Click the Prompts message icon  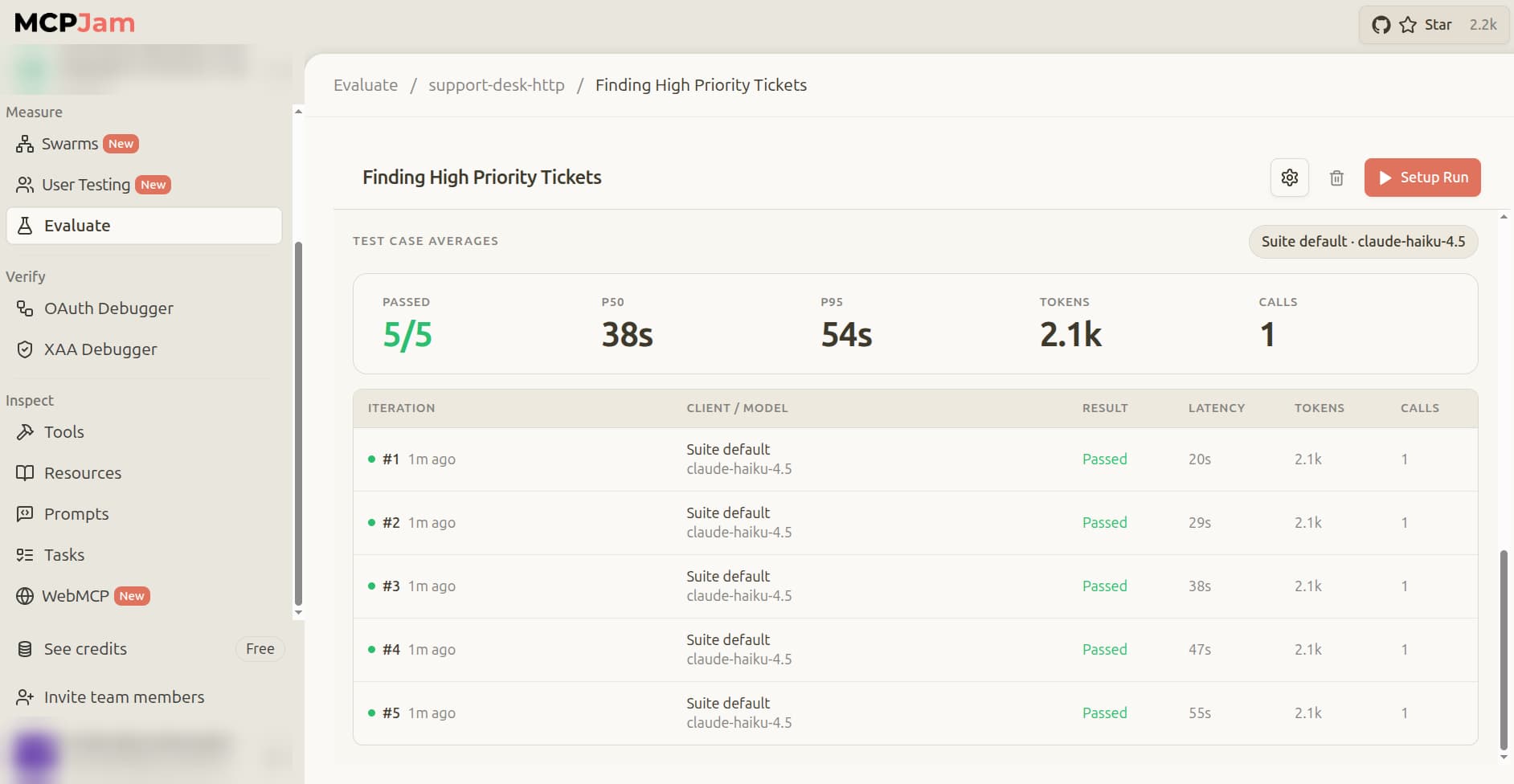click(x=25, y=514)
